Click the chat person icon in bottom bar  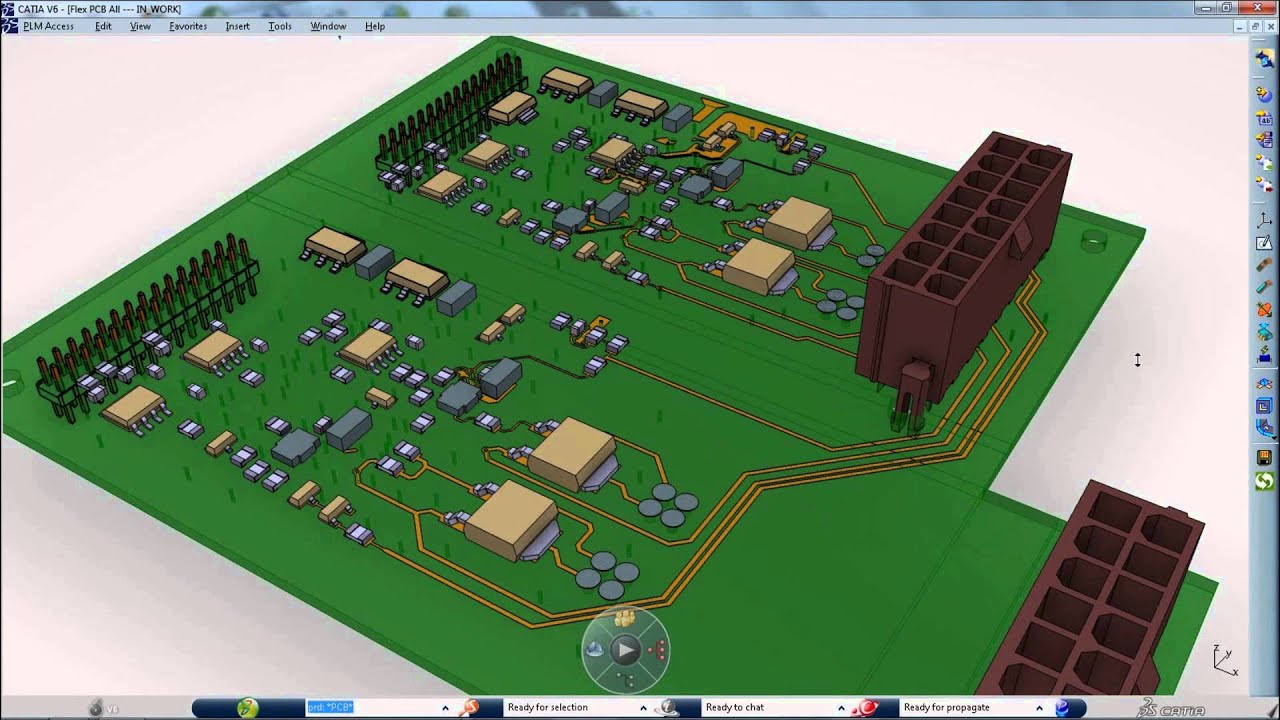pos(667,708)
